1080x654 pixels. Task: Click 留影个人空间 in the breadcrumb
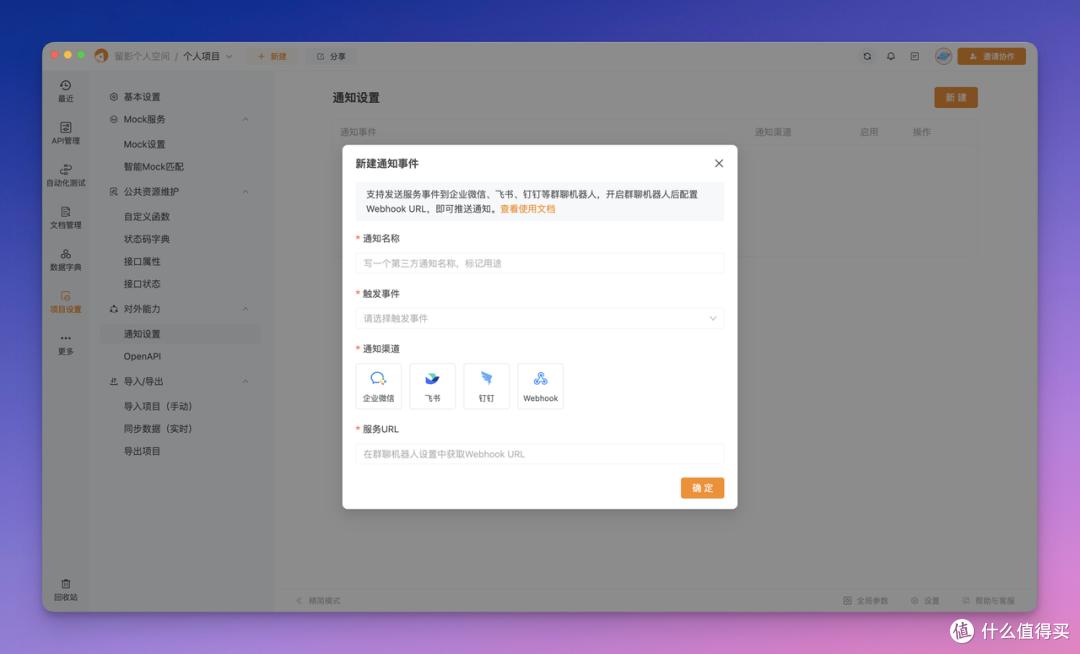pyautogui.click(x=142, y=56)
